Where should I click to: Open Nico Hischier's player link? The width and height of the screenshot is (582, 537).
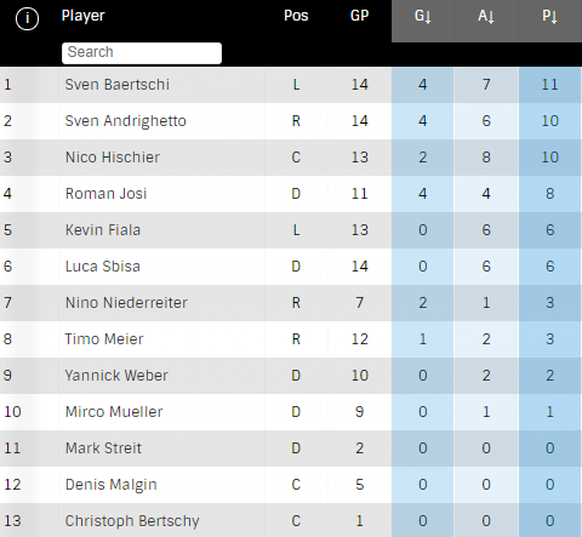112,157
